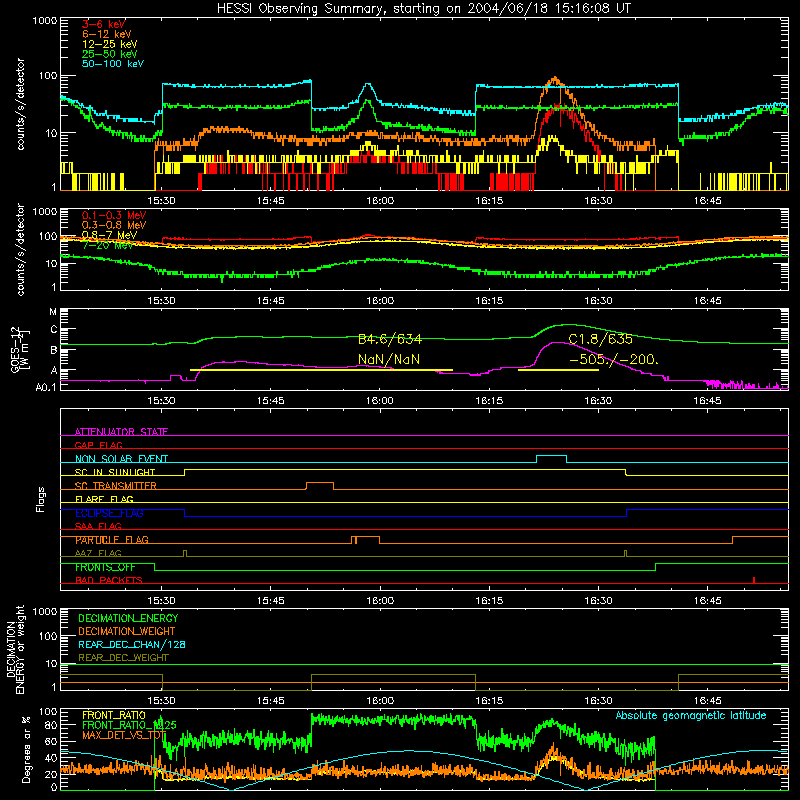800x800 pixels.
Task: Select the FRONTS_OFF flag label
Action: click(105, 567)
